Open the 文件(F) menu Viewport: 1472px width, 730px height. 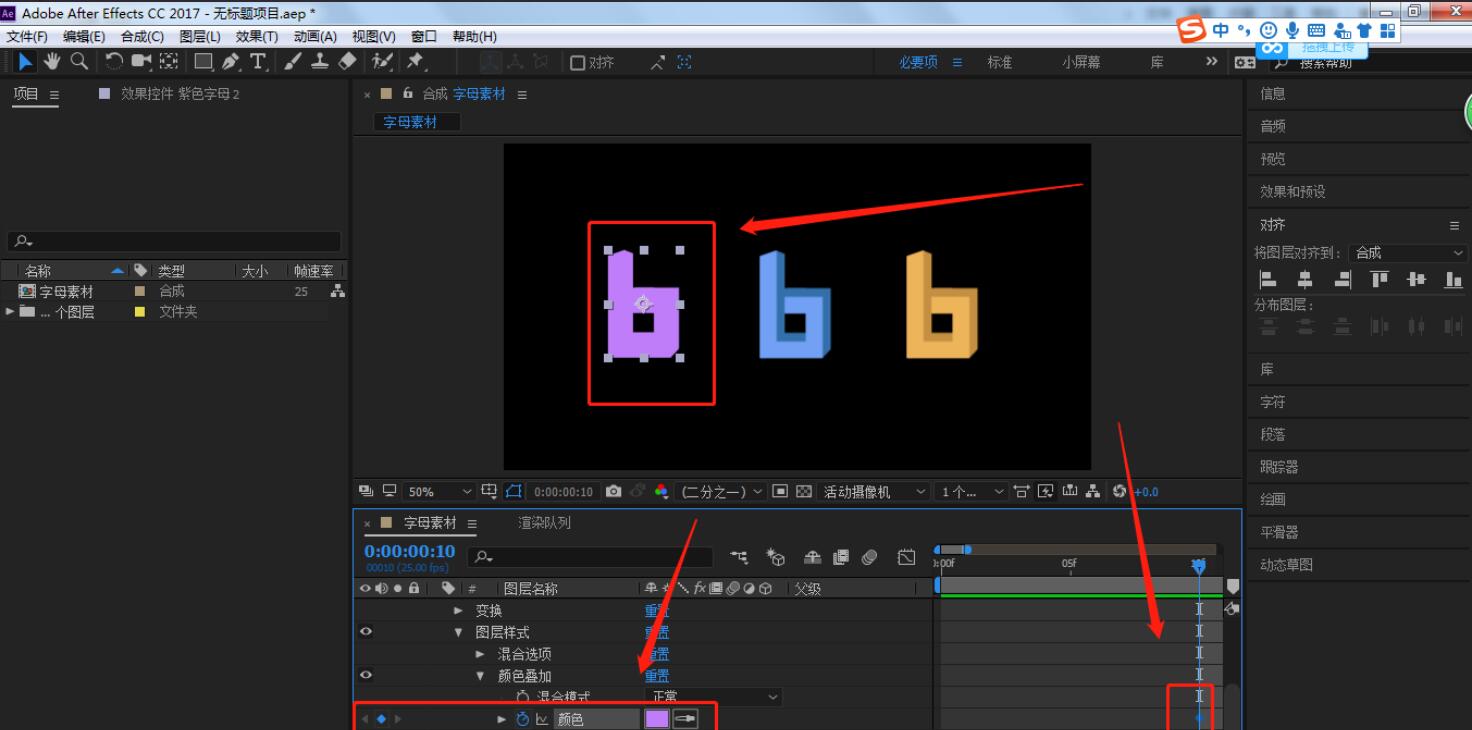point(27,36)
